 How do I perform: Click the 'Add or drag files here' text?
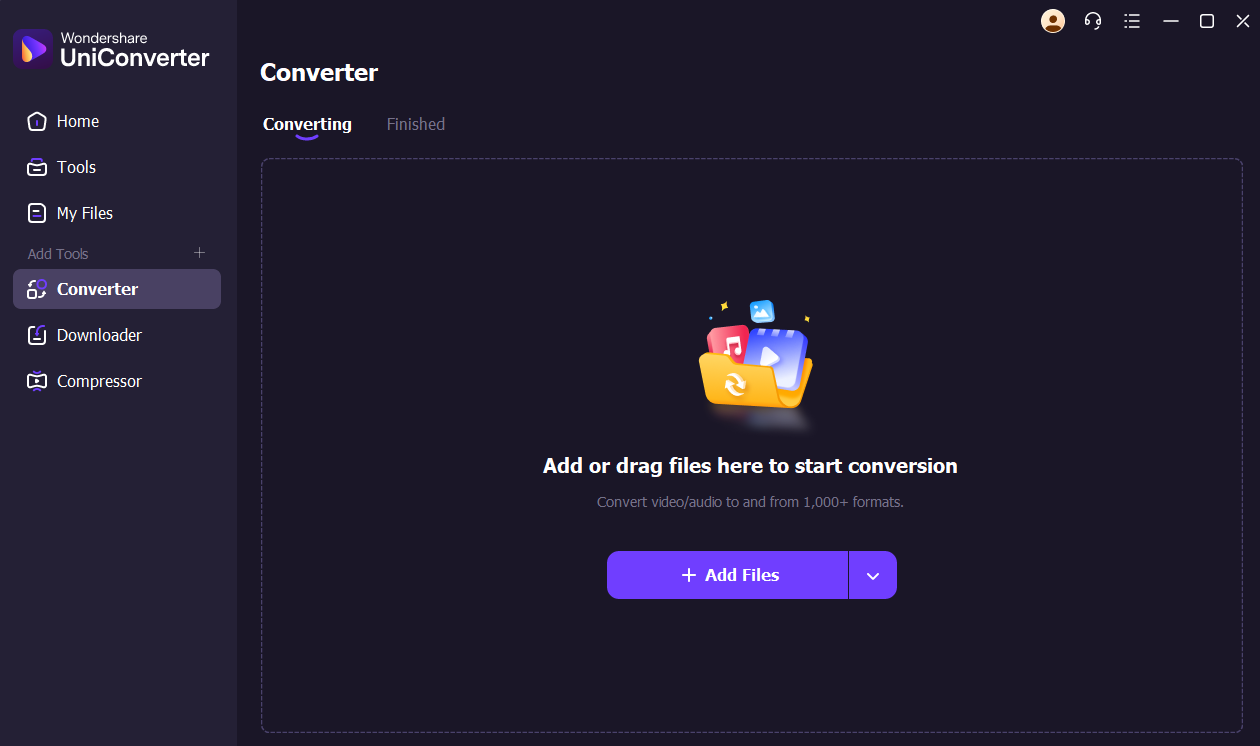[x=750, y=466]
